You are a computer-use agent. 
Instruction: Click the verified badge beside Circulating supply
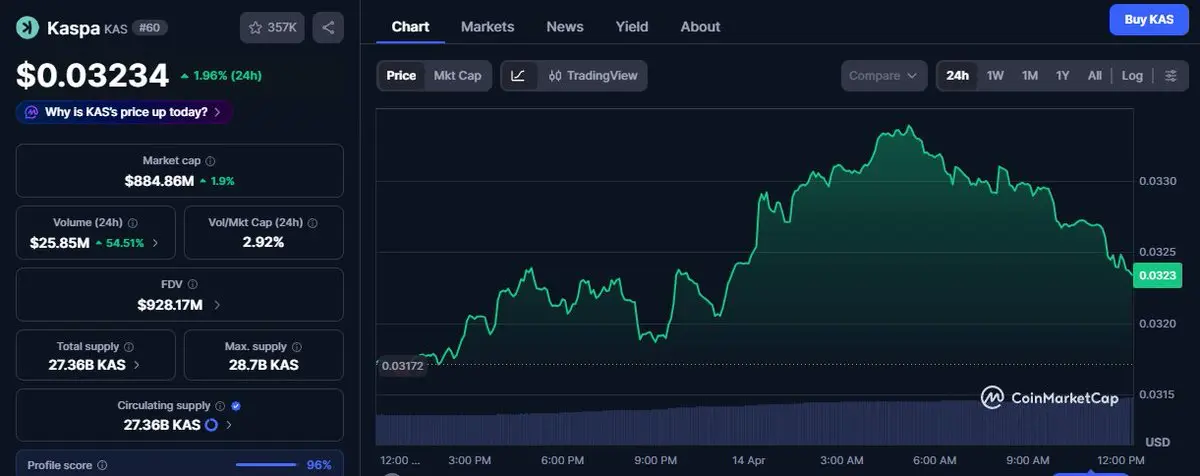tap(236, 406)
